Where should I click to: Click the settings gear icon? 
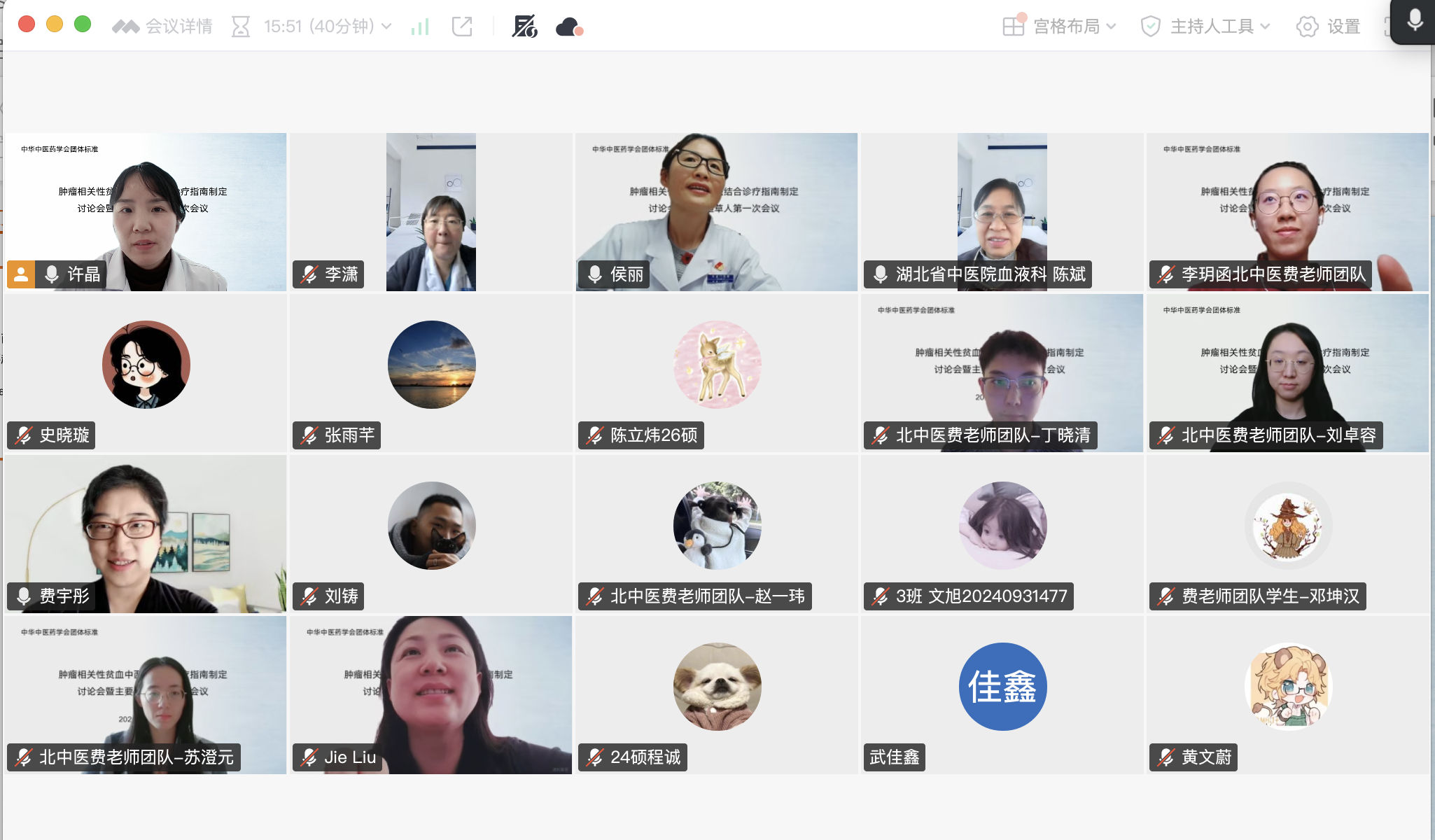[x=1307, y=27]
